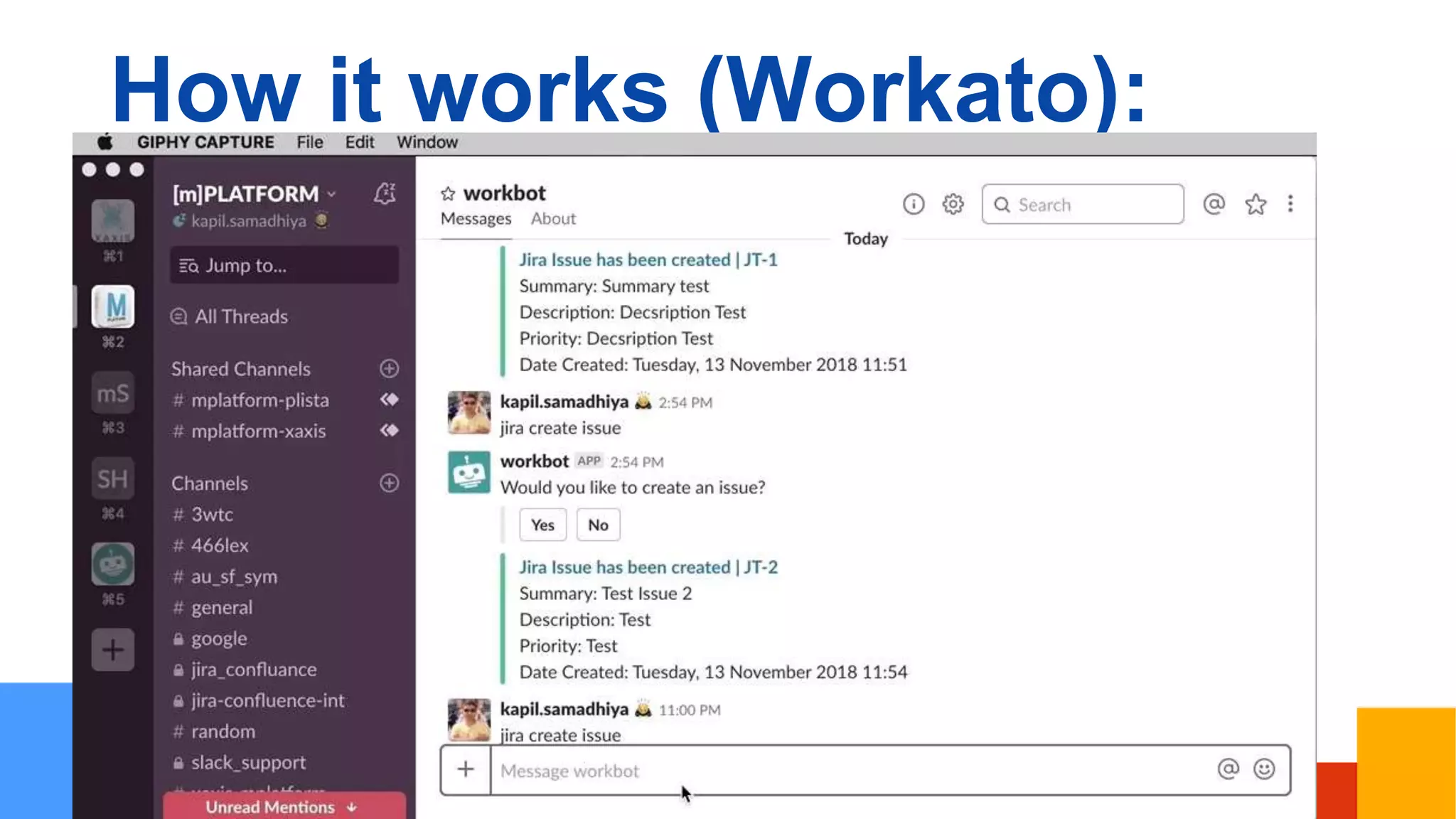Open kapil.samadhiya avatar at 2:54 PM
Image resolution: width=1456 pixels, height=819 pixels.
(469, 412)
